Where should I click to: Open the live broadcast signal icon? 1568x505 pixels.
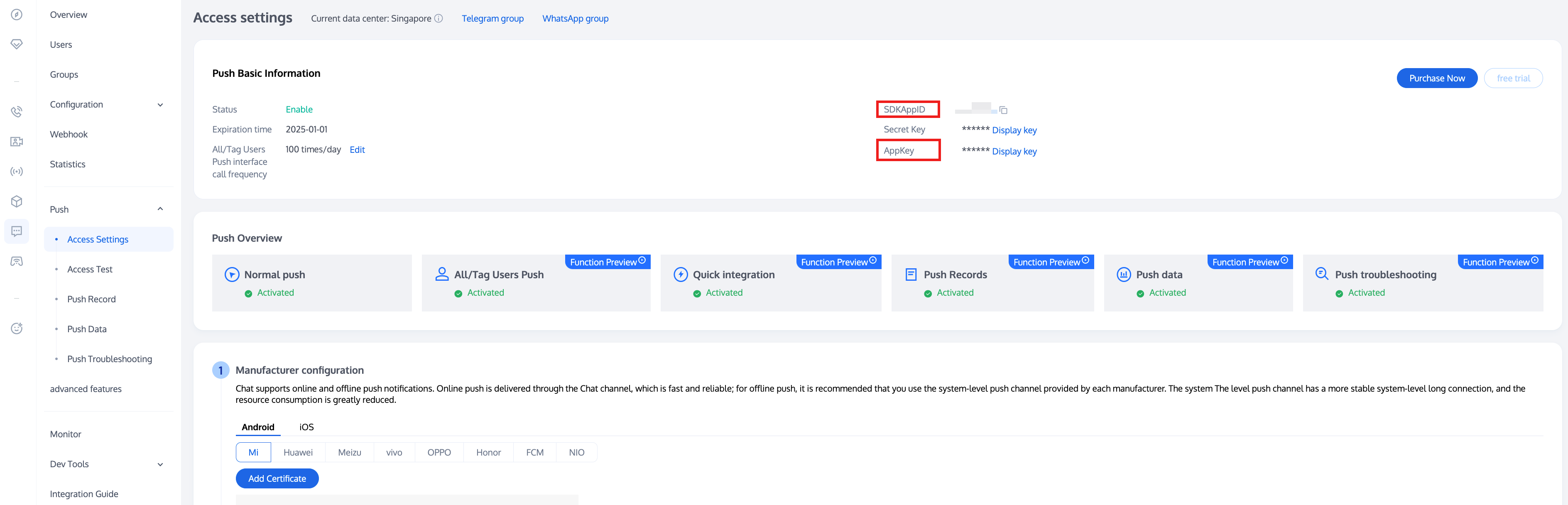click(x=17, y=172)
